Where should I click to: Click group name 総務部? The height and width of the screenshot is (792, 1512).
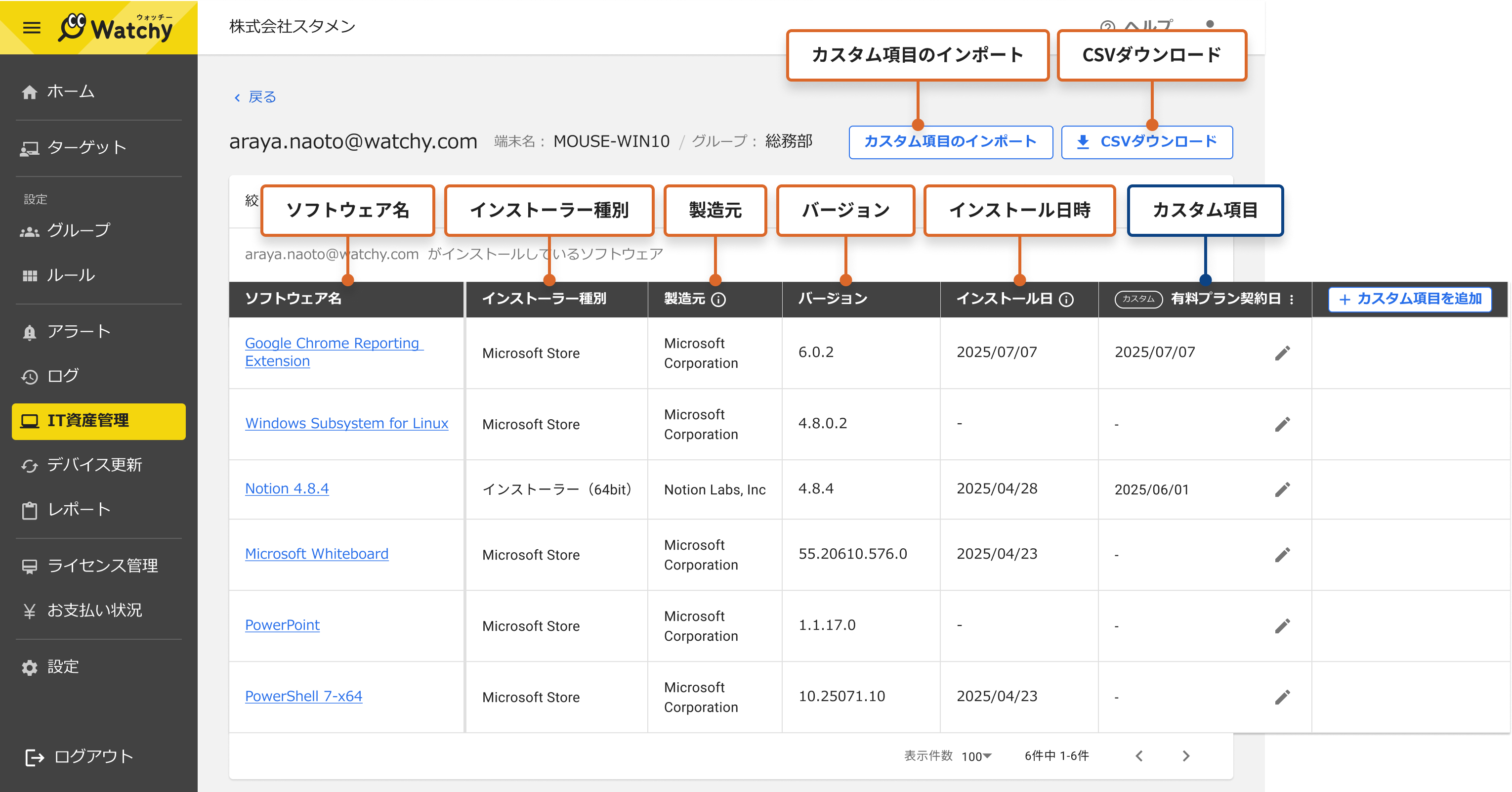tap(788, 141)
